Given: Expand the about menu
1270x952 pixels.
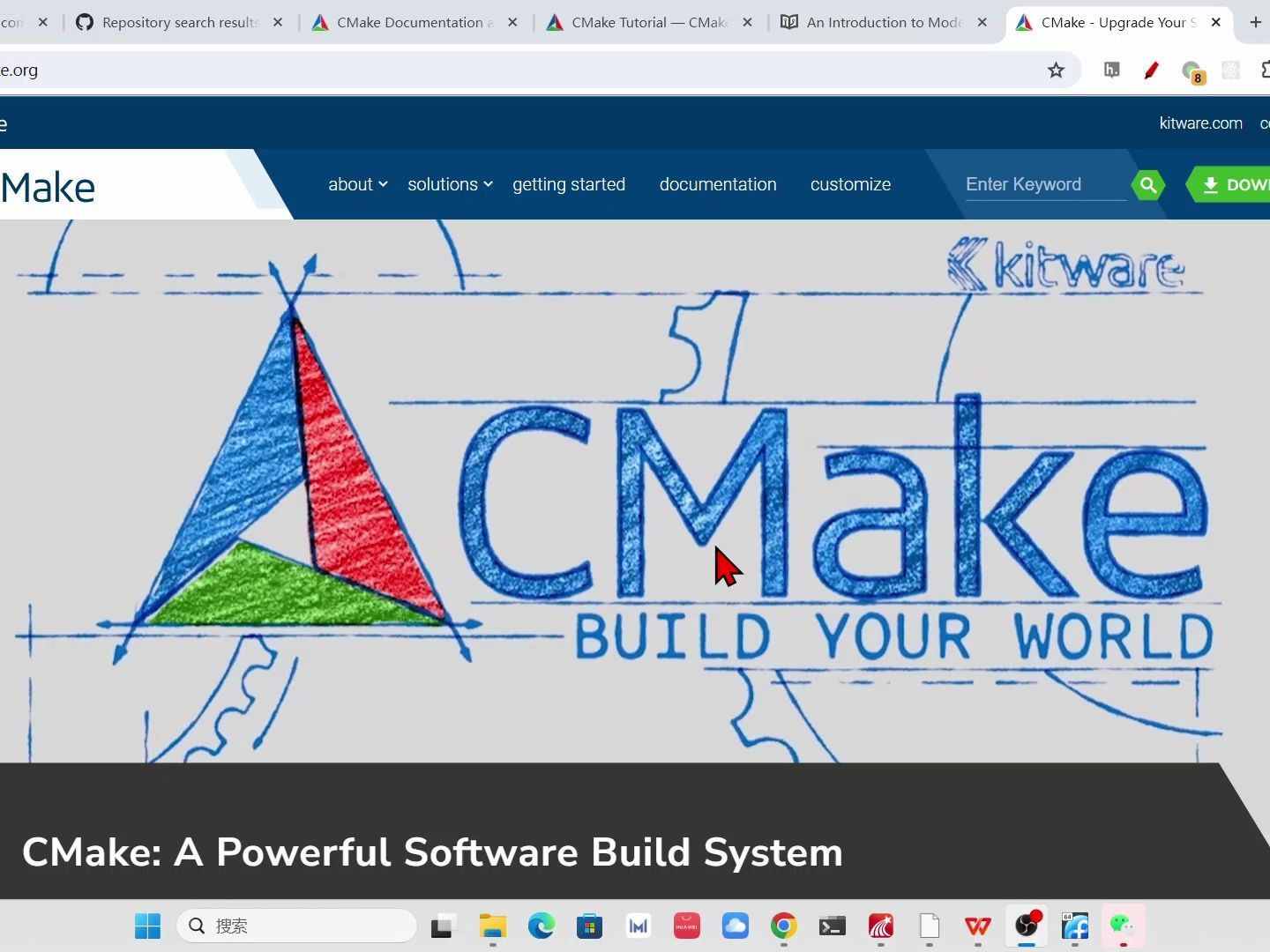Looking at the screenshot, I should point(357,184).
